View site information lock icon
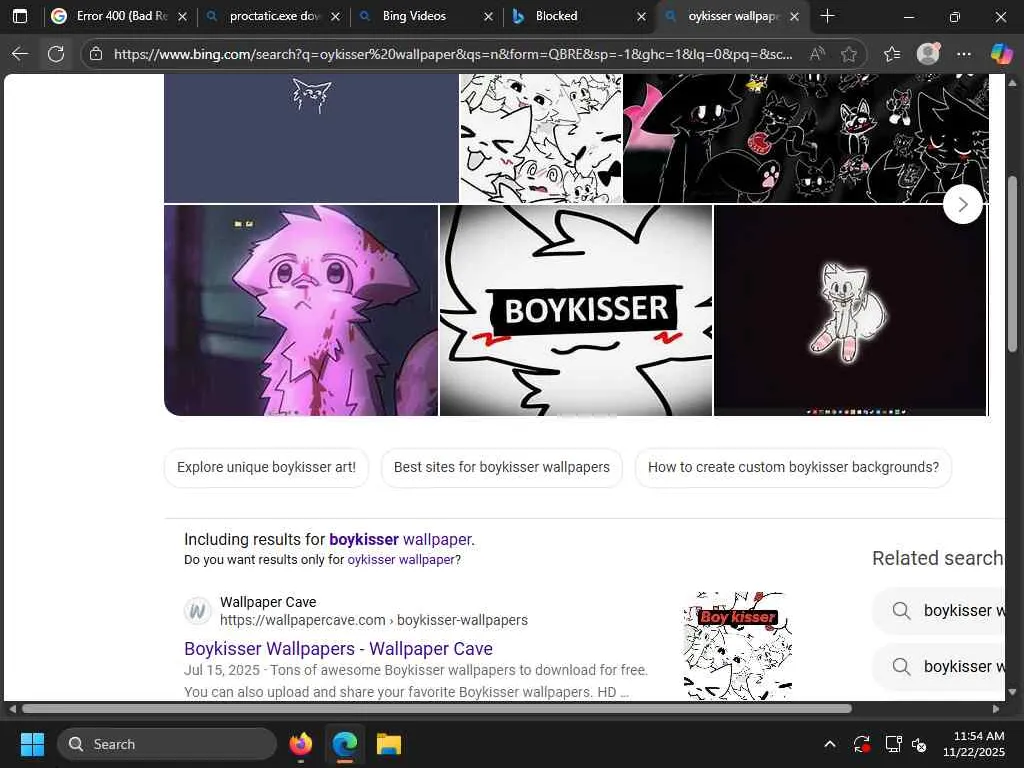 [x=96, y=54]
